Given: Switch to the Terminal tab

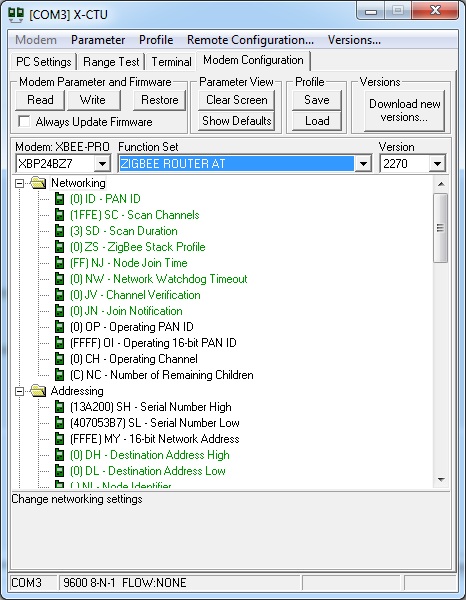Looking at the screenshot, I should [171, 62].
